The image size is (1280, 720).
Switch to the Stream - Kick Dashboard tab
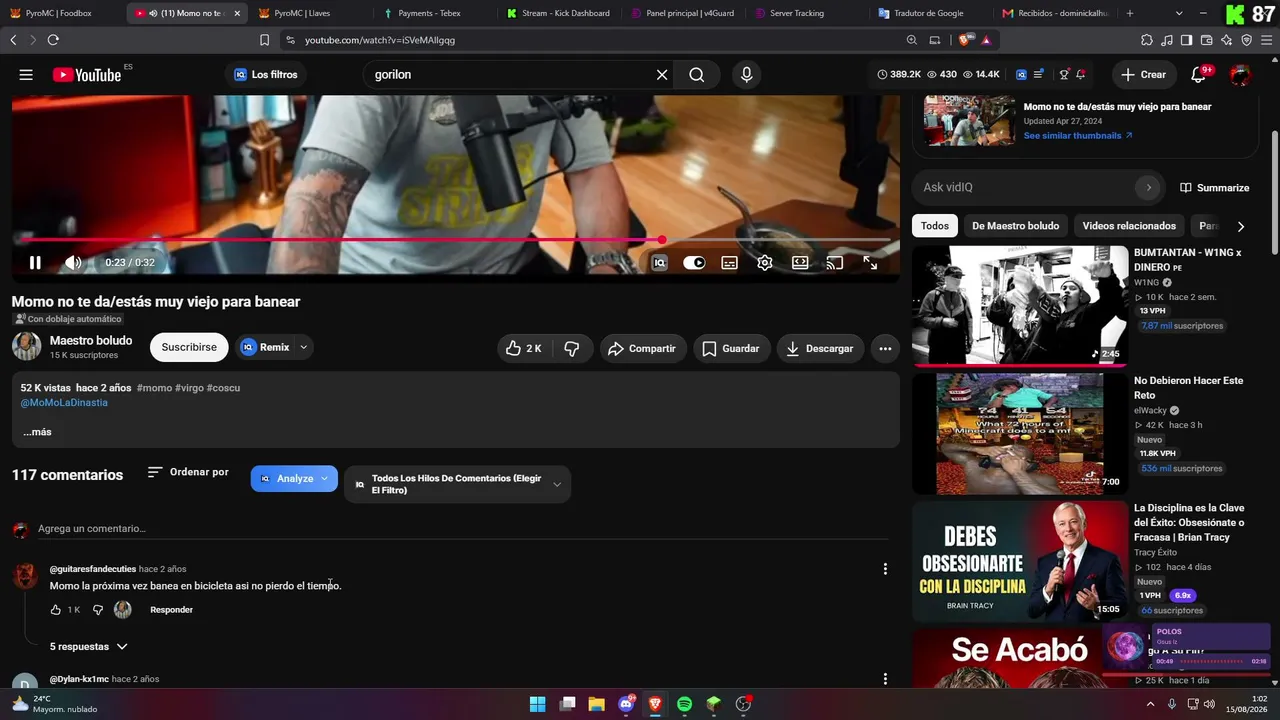pyautogui.click(x=561, y=13)
